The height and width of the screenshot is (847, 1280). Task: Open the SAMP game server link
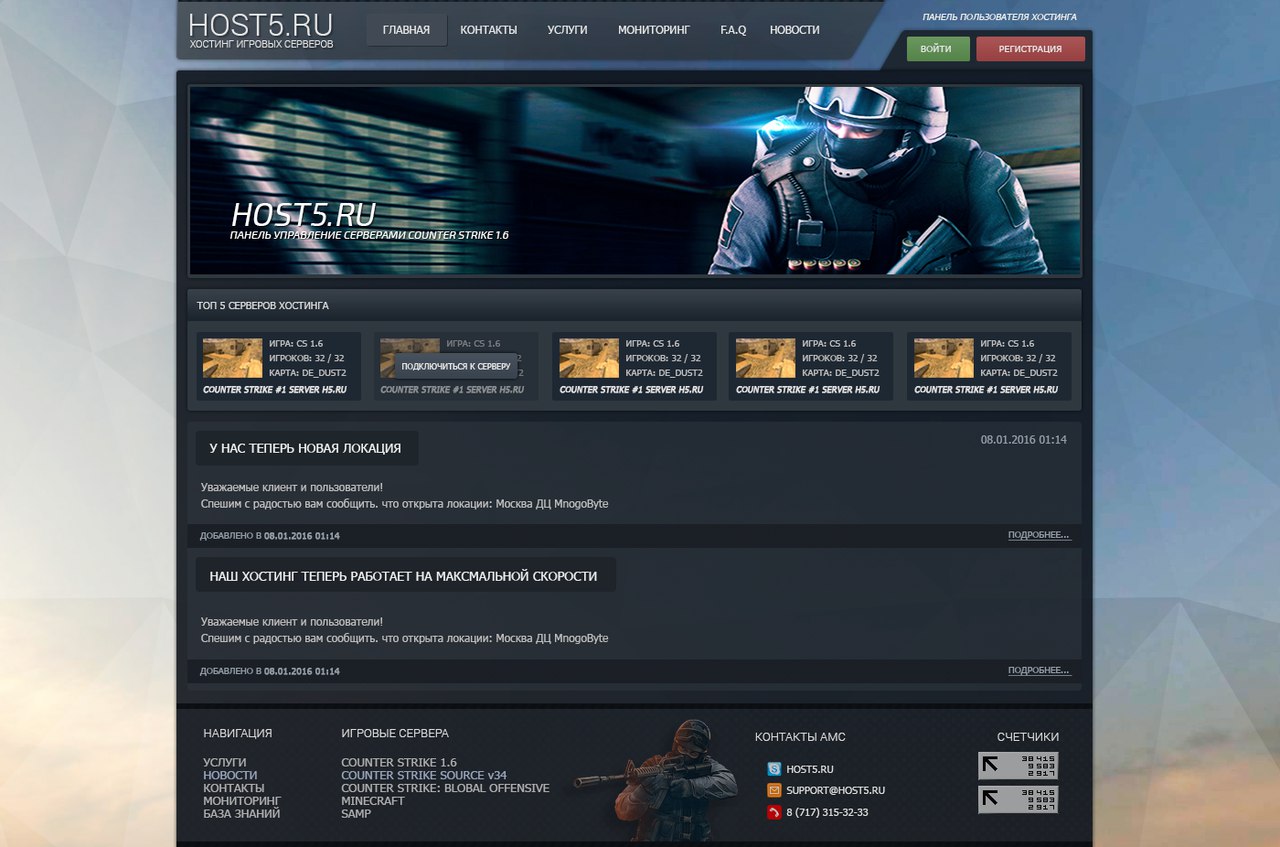point(356,814)
